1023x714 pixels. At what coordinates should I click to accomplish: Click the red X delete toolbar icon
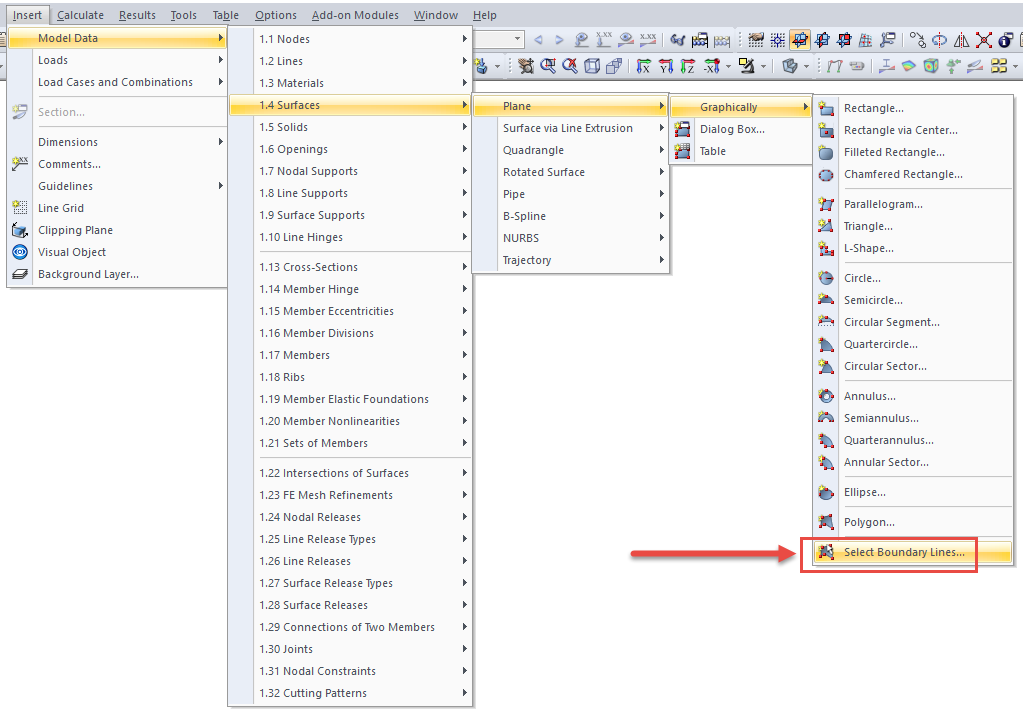[x=983, y=37]
